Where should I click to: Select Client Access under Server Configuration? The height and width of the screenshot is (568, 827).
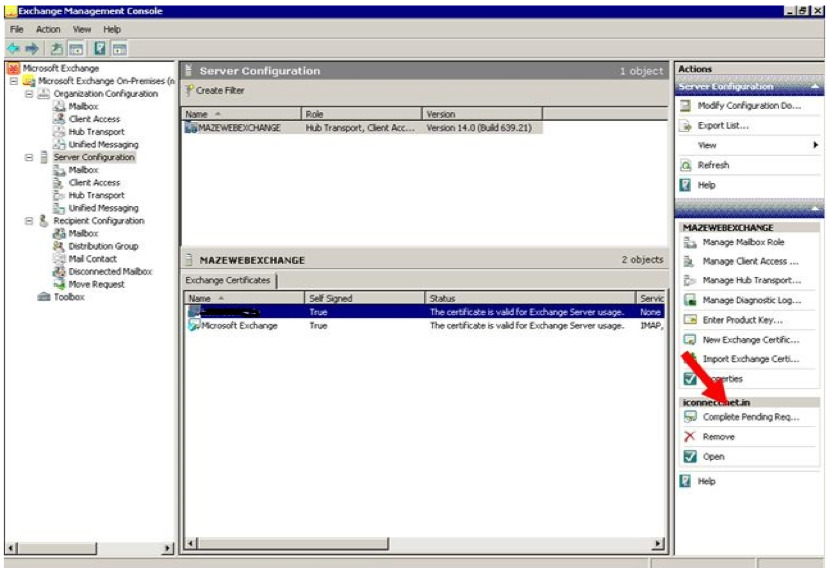[94, 182]
